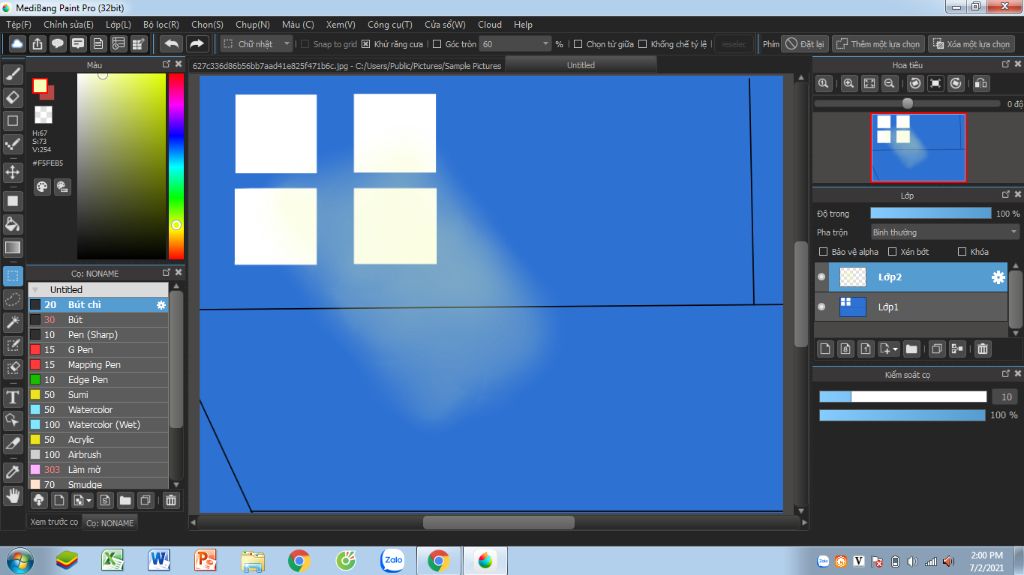Click zoom in icon in navigator panel
The image size is (1024, 575).
[x=848, y=84]
